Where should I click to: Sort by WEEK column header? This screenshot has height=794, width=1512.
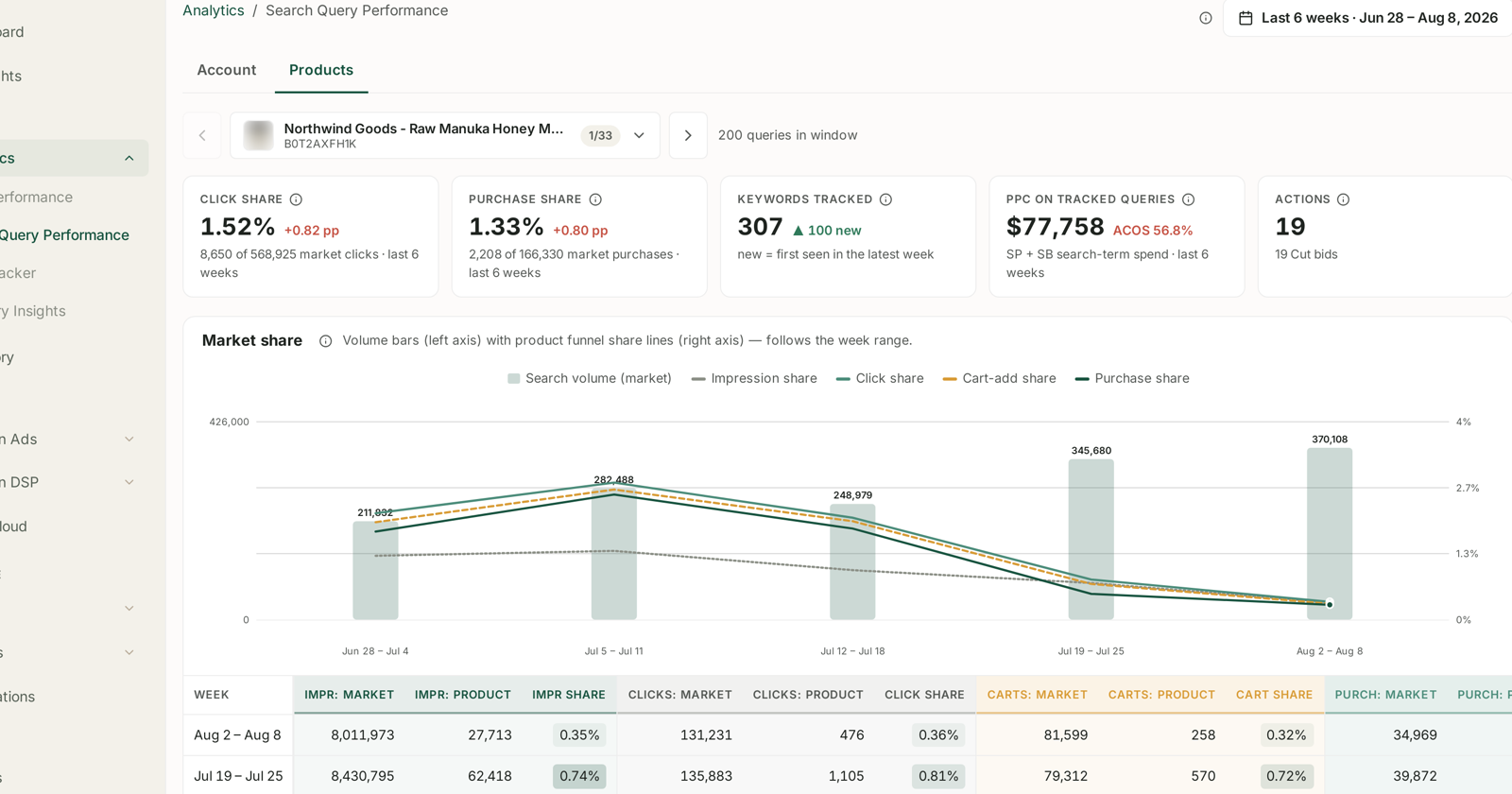click(x=212, y=695)
